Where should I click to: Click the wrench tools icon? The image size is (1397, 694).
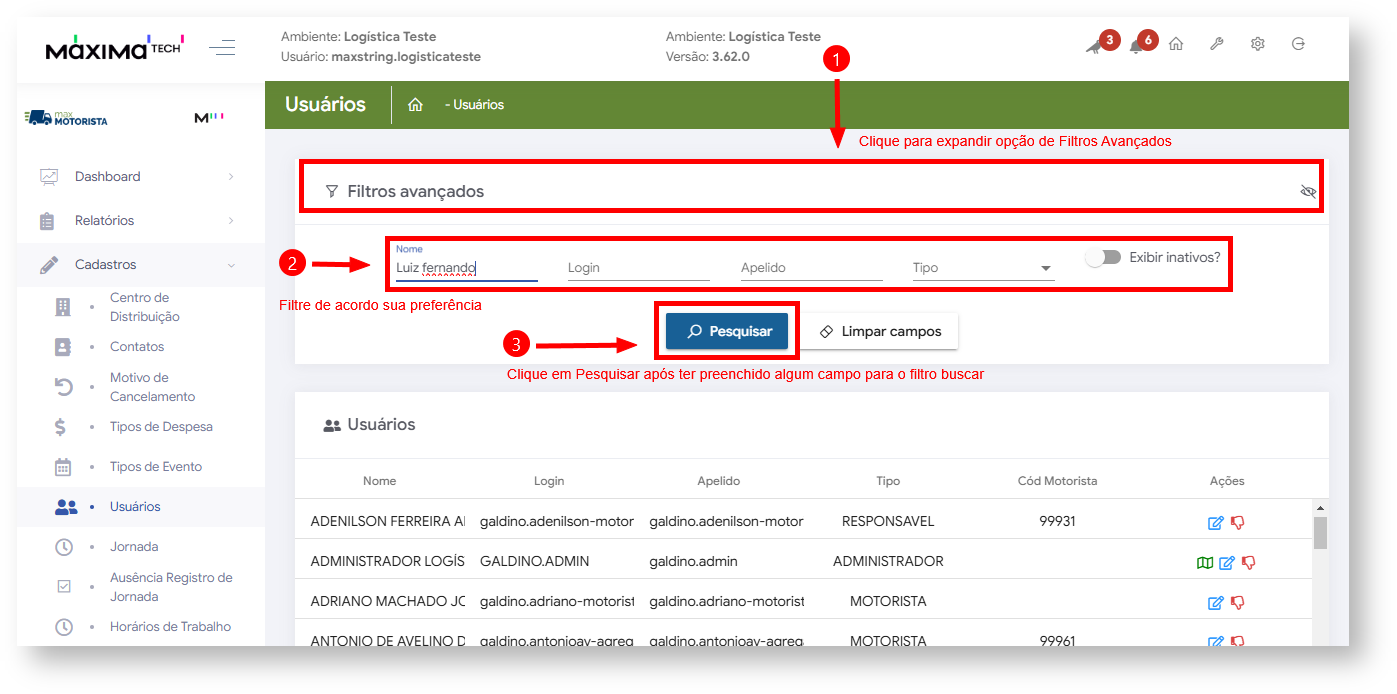(x=1217, y=44)
